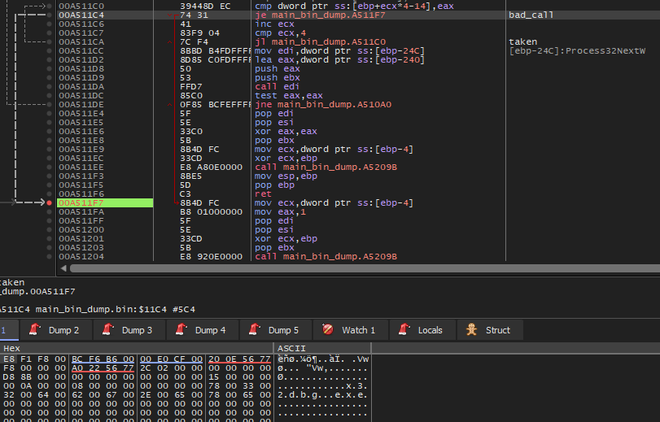The height and width of the screenshot is (422, 660).
Task: Open the Dump 2 tab
Action: [56, 330]
